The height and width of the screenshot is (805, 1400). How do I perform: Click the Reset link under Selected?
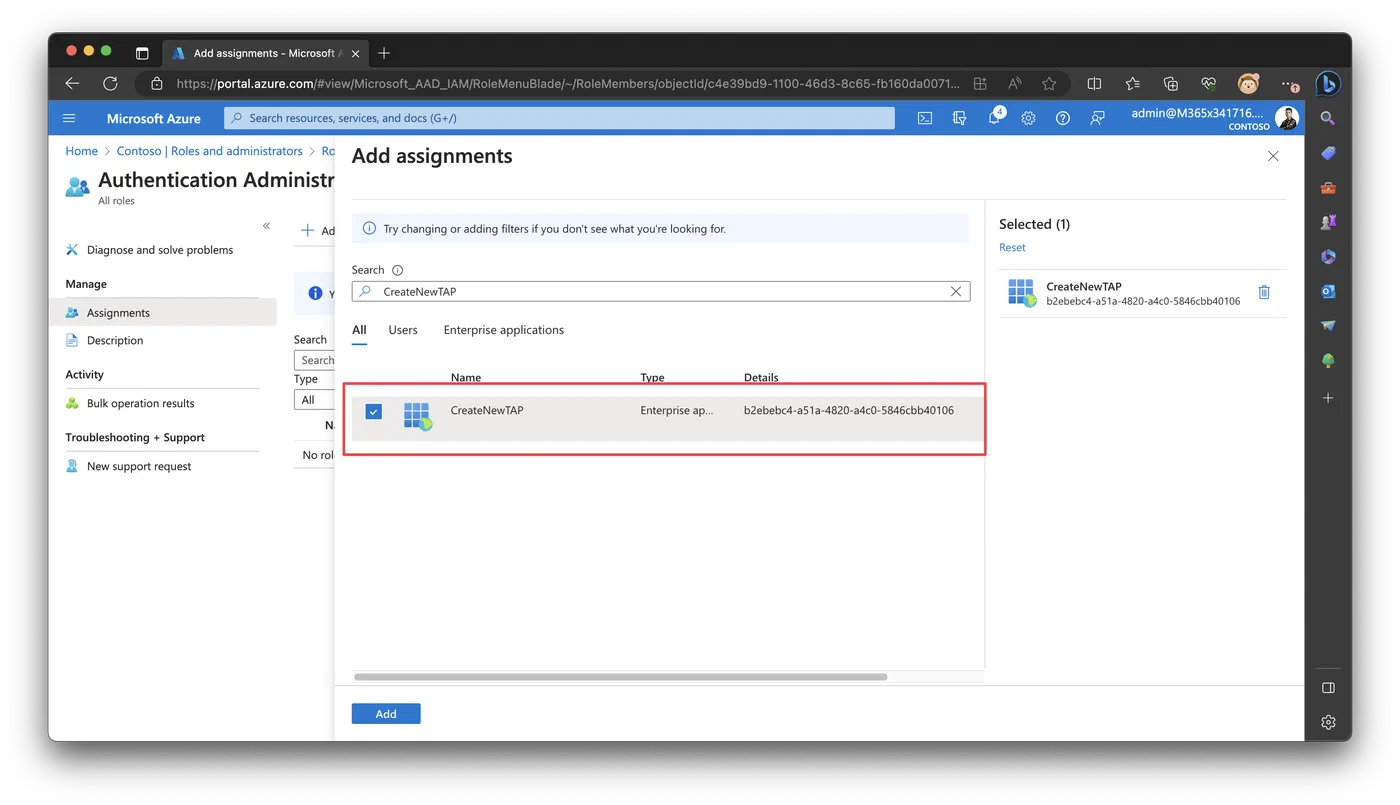point(1012,248)
